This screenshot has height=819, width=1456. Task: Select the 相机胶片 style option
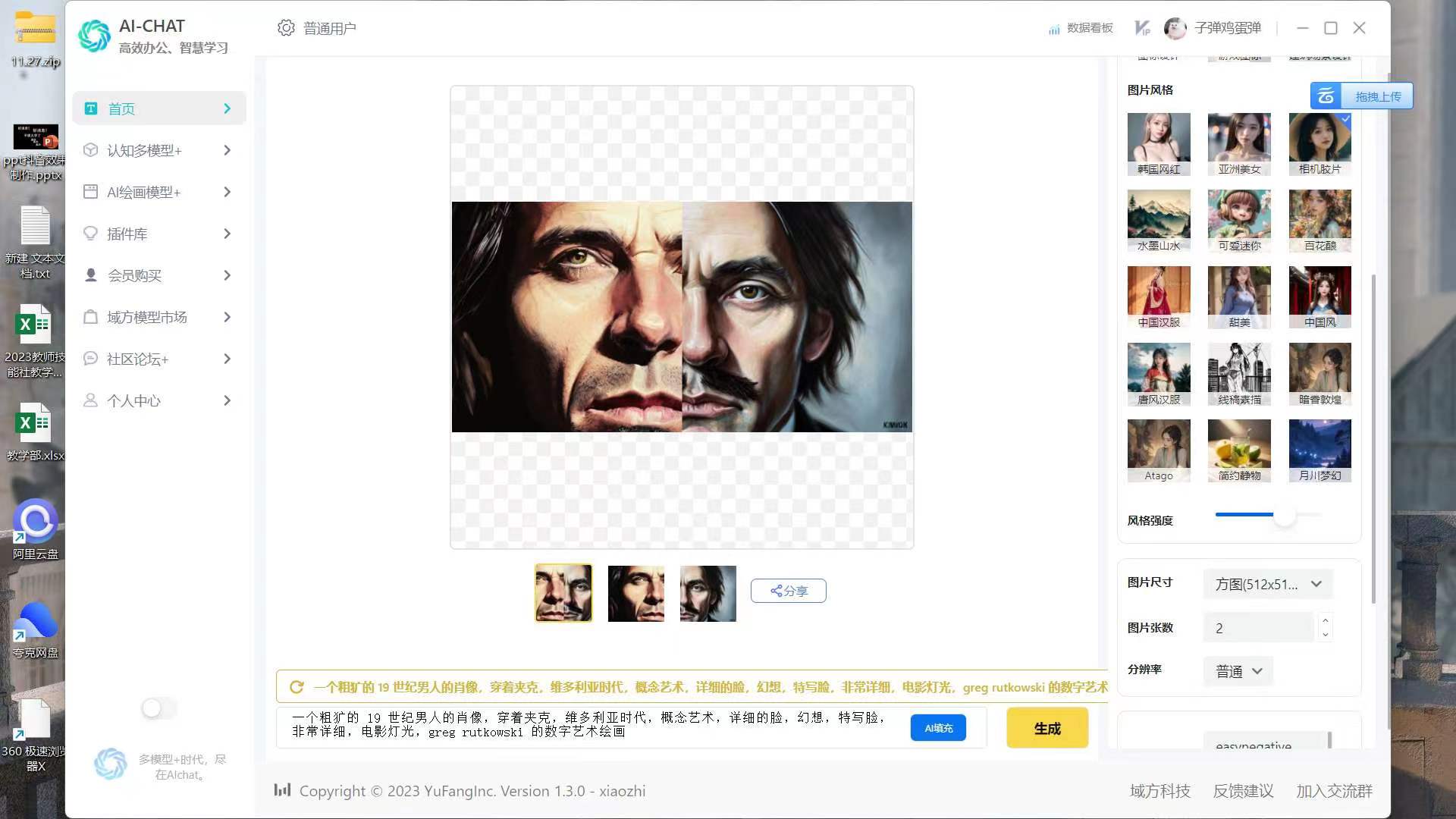(1319, 143)
